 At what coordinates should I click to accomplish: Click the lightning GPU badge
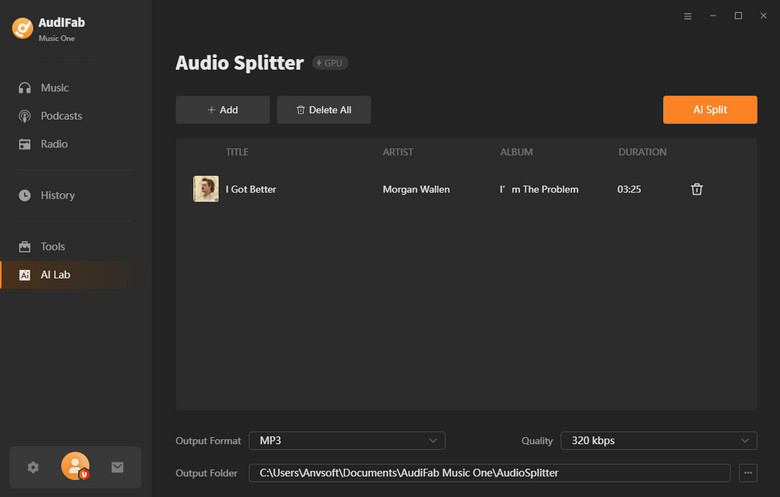330,63
